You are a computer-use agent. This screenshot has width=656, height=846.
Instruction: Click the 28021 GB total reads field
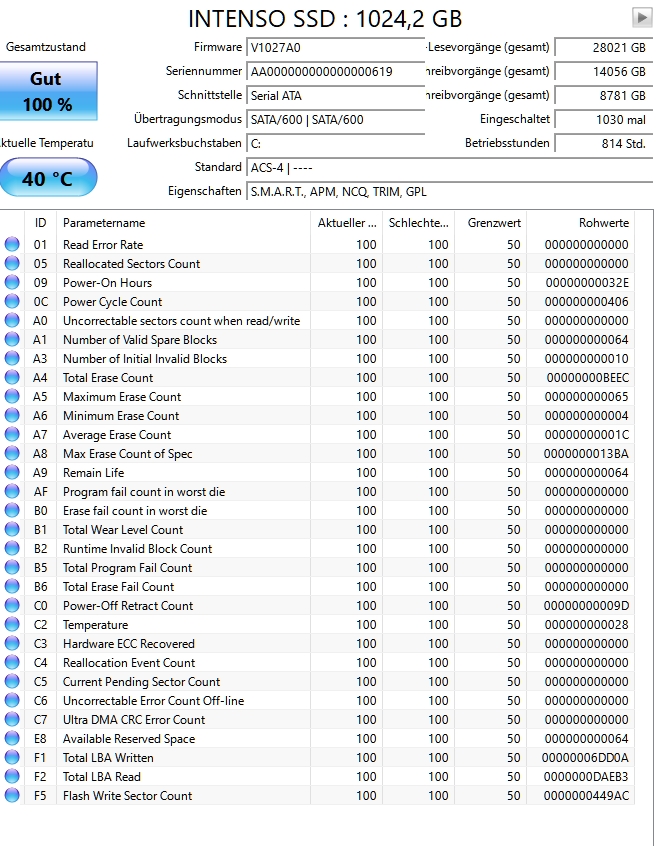(604, 47)
